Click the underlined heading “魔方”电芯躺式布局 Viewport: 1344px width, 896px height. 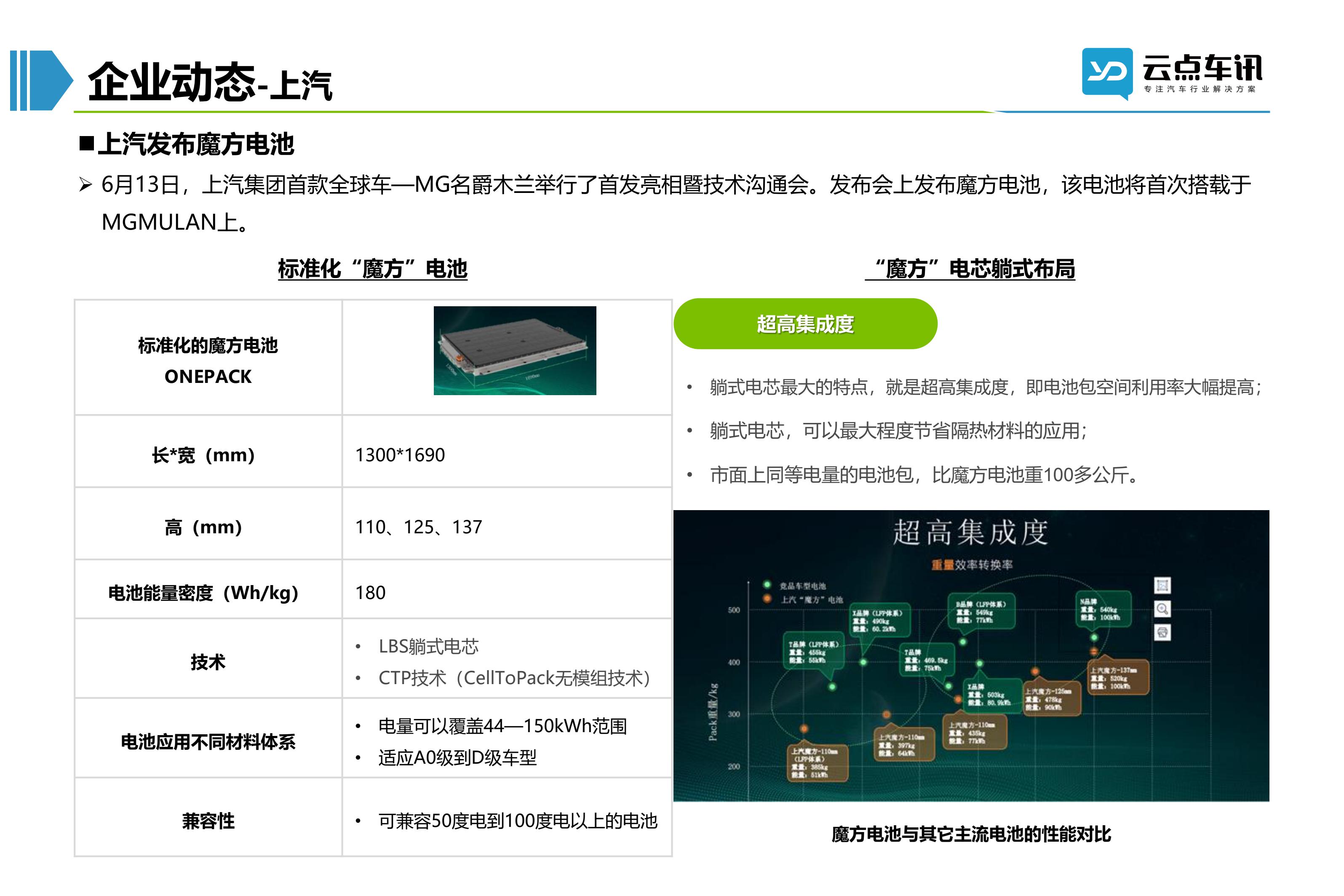969,269
